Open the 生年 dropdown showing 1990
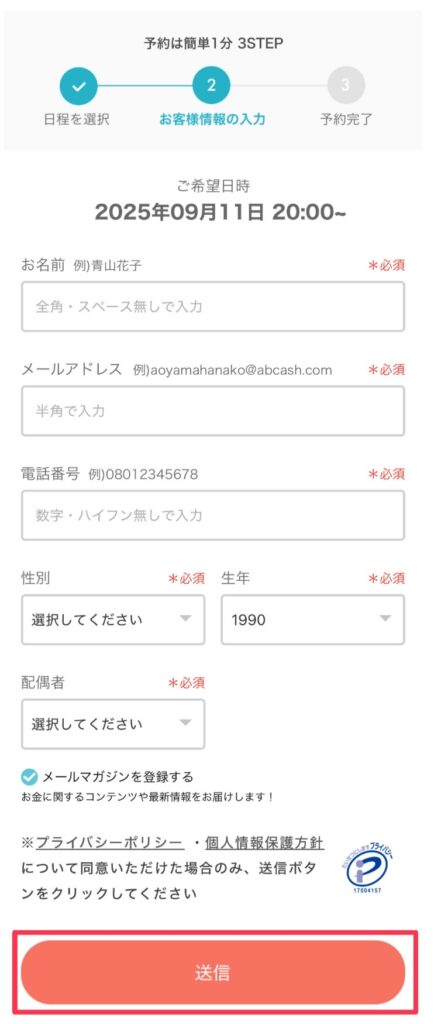Viewport: 434px width, 1024px height. coord(313,620)
